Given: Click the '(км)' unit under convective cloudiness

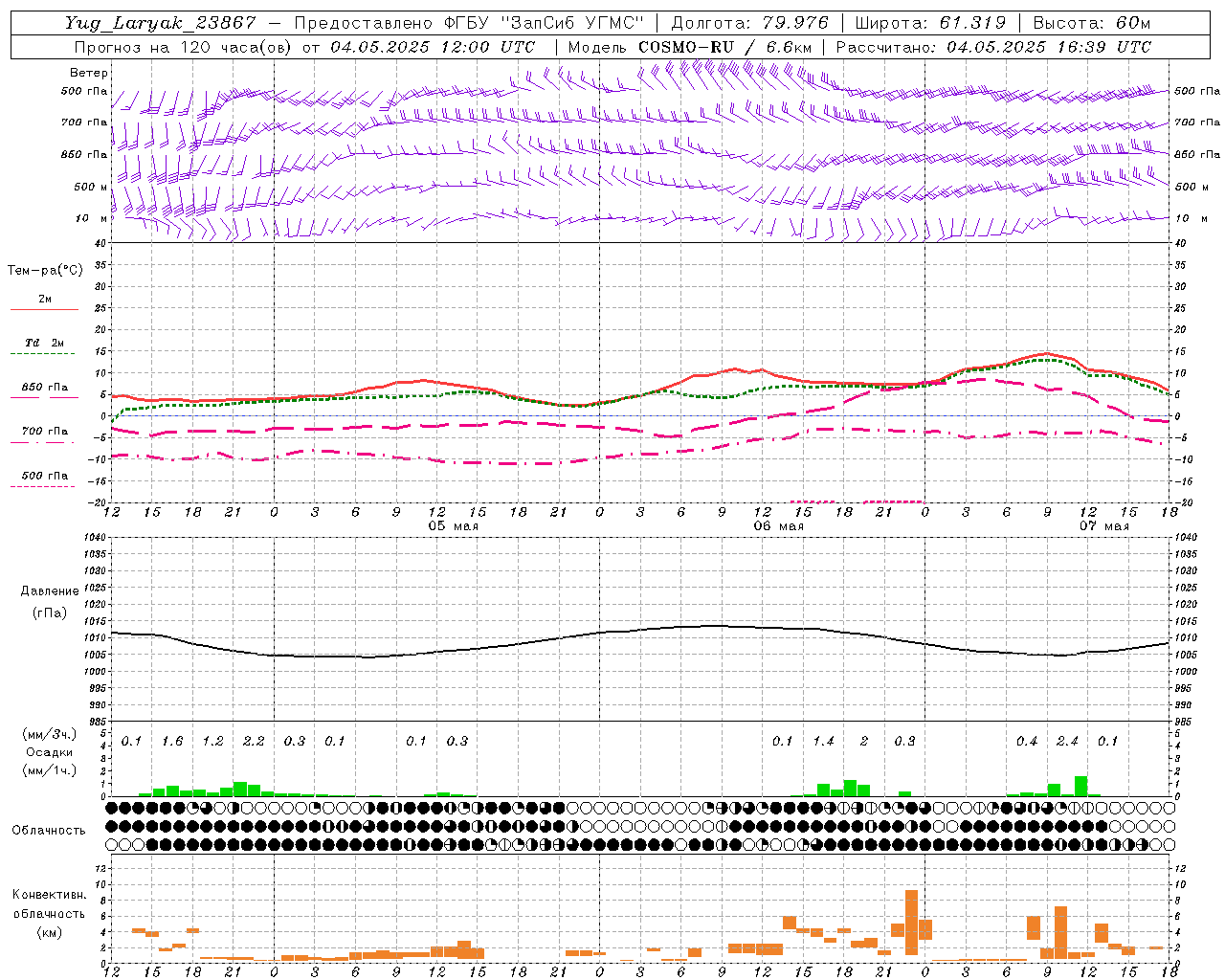Looking at the screenshot, I should [50, 932].
